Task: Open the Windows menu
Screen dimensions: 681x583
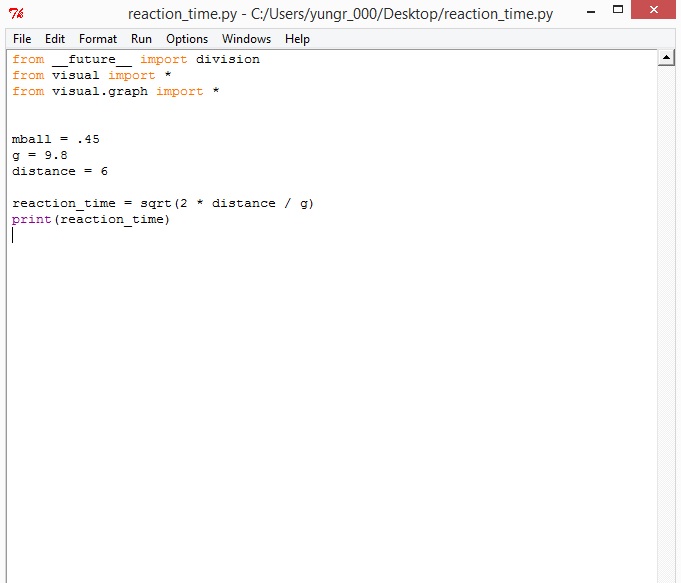Action: 246,39
